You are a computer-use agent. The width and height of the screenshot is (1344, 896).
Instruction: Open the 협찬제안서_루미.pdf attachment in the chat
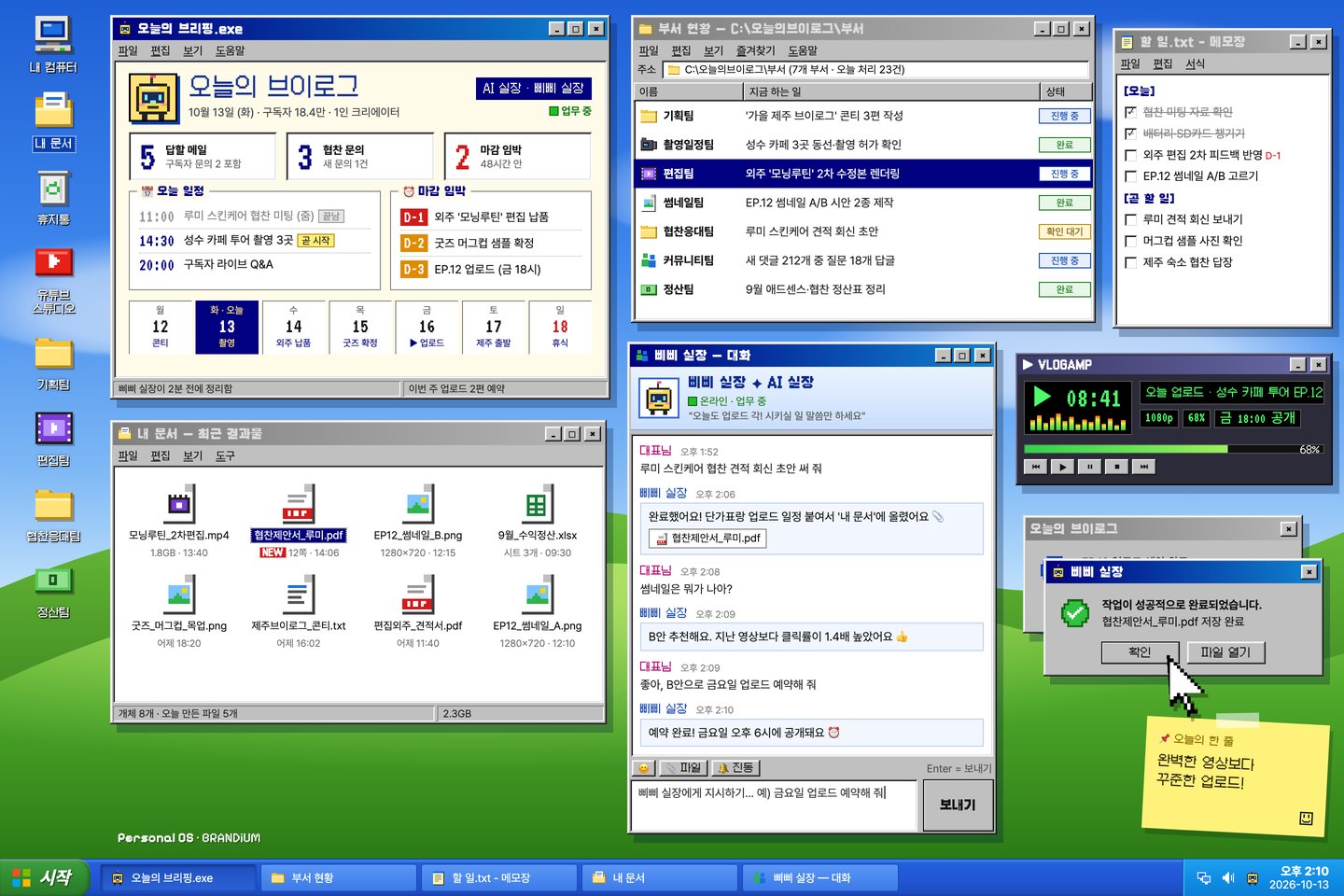pyautogui.click(x=707, y=539)
